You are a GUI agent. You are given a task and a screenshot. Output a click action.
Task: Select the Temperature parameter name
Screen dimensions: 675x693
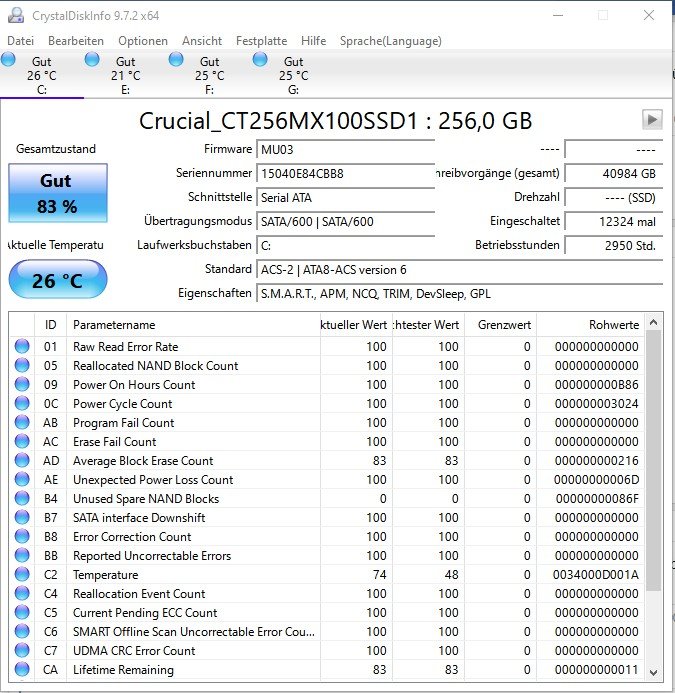[x=106, y=575]
